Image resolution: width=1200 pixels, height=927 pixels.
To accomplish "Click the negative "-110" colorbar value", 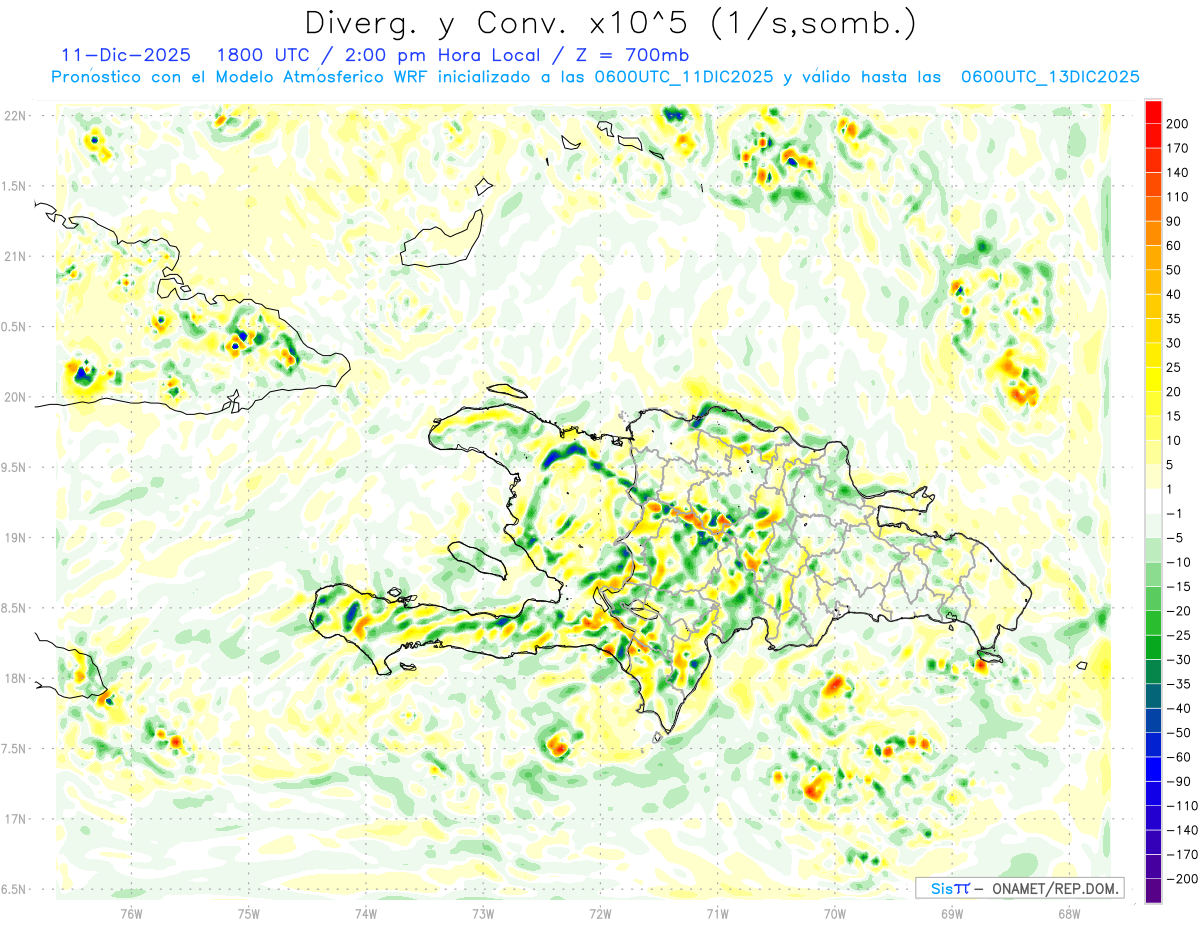I will click(1182, 806).
